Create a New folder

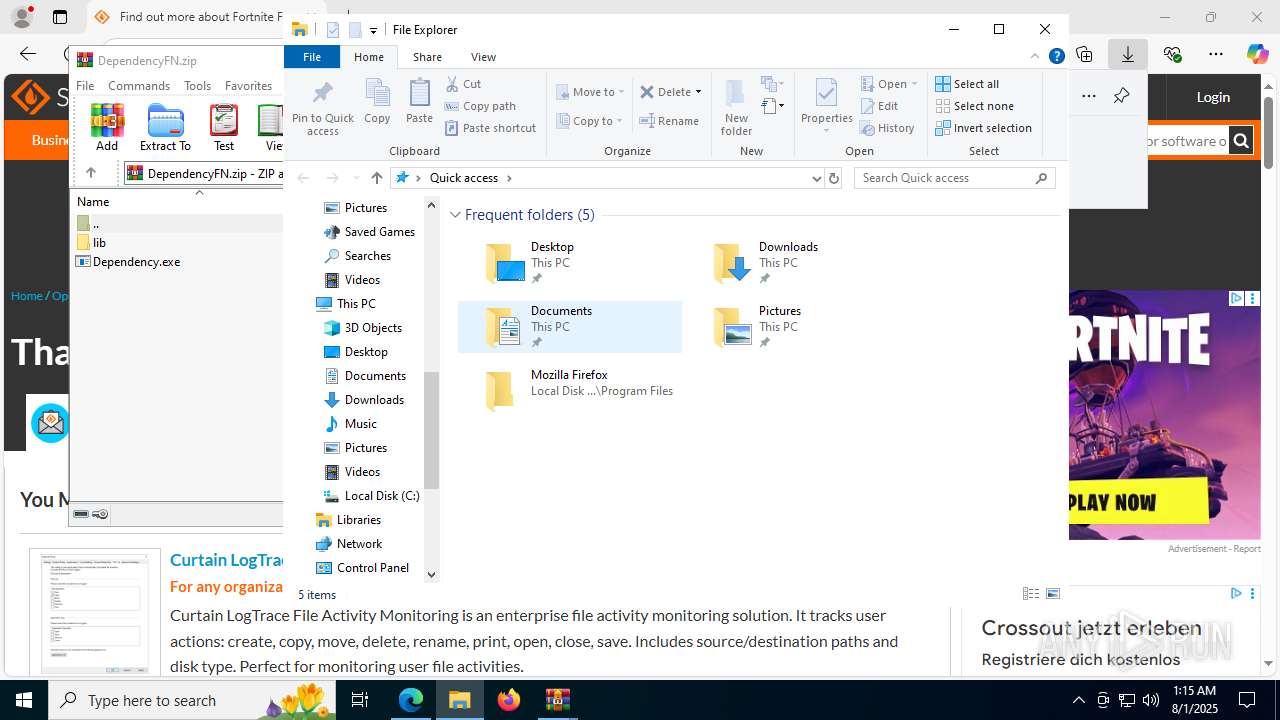[736, 108]
